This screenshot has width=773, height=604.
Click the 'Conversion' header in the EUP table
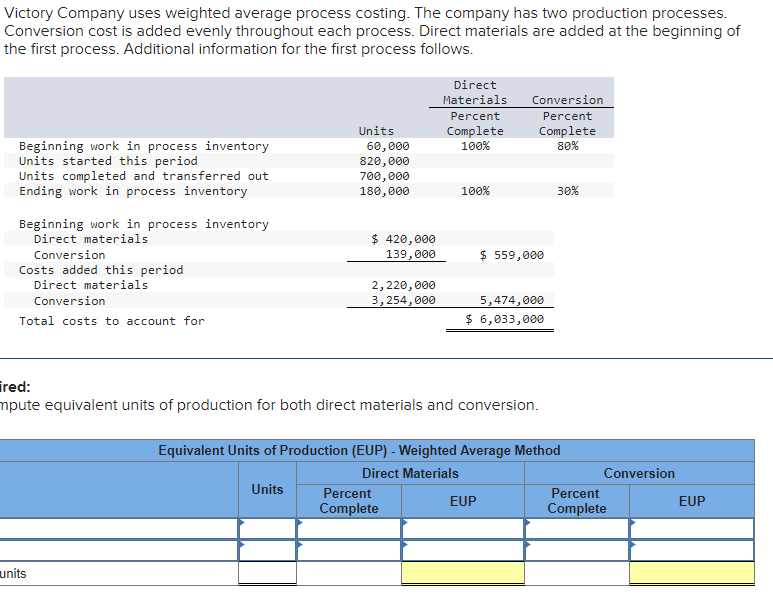coord(639,473)
